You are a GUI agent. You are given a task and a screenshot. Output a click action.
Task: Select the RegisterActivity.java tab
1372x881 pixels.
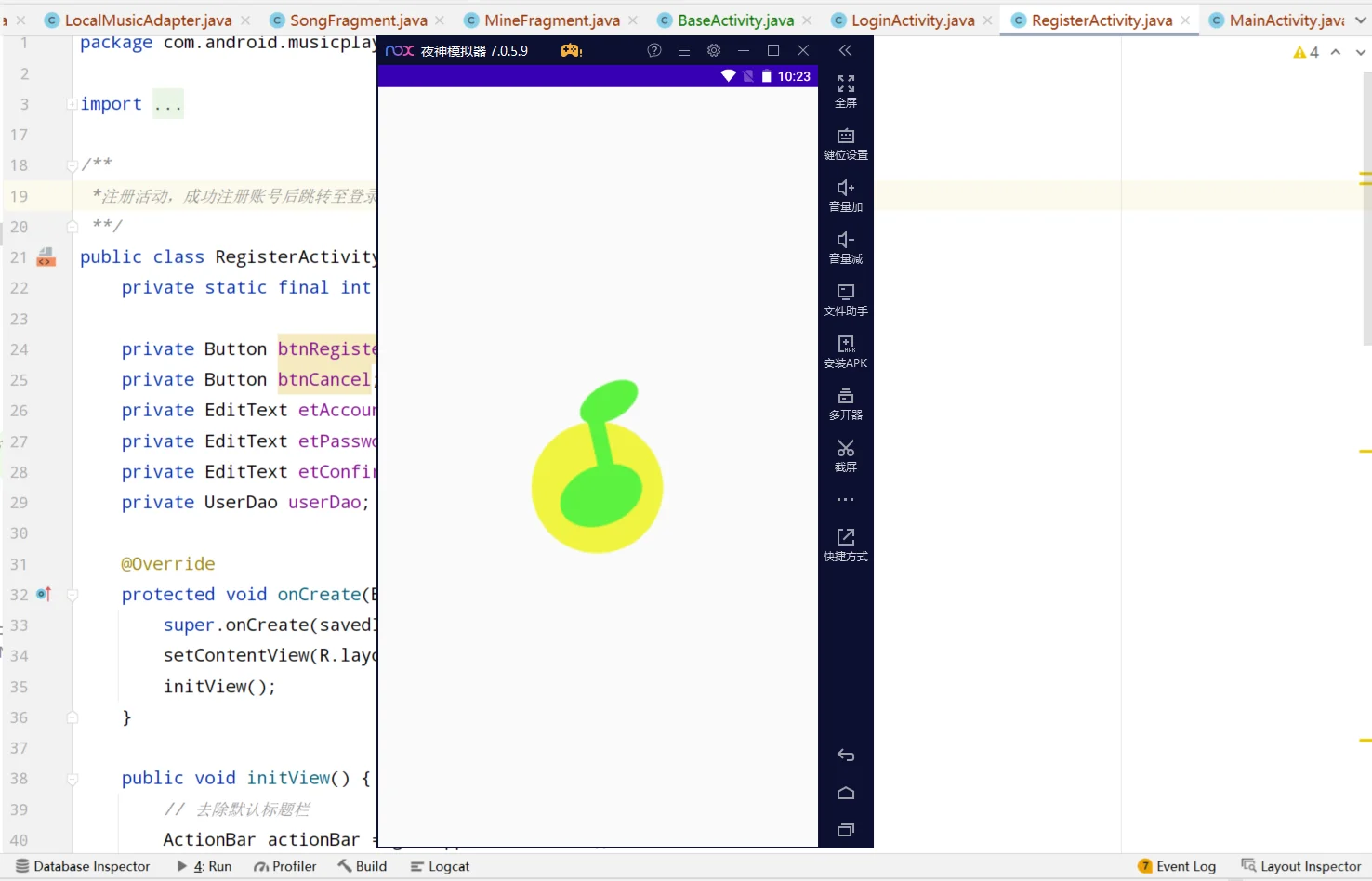[x=1102, y=20]
